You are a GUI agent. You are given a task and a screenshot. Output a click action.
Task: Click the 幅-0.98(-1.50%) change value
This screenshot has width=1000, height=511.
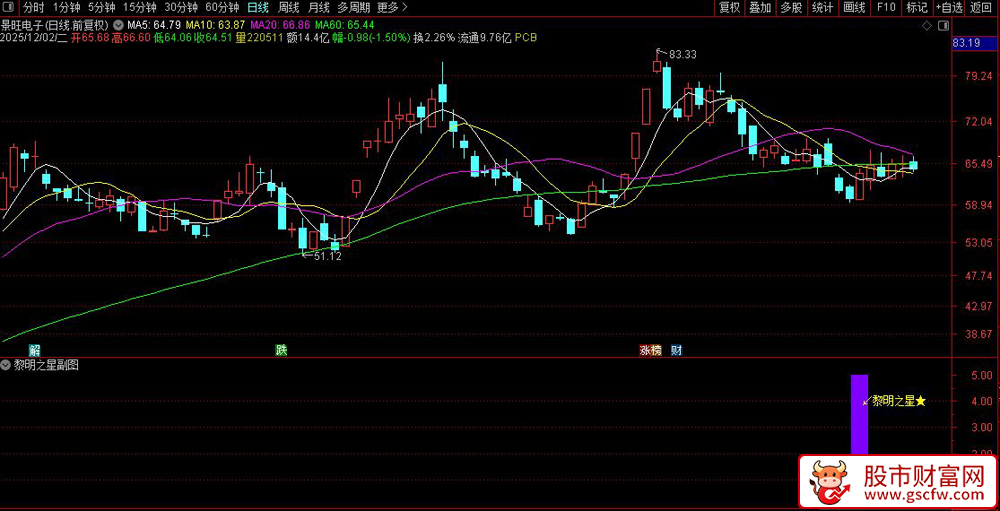[371, 38]
